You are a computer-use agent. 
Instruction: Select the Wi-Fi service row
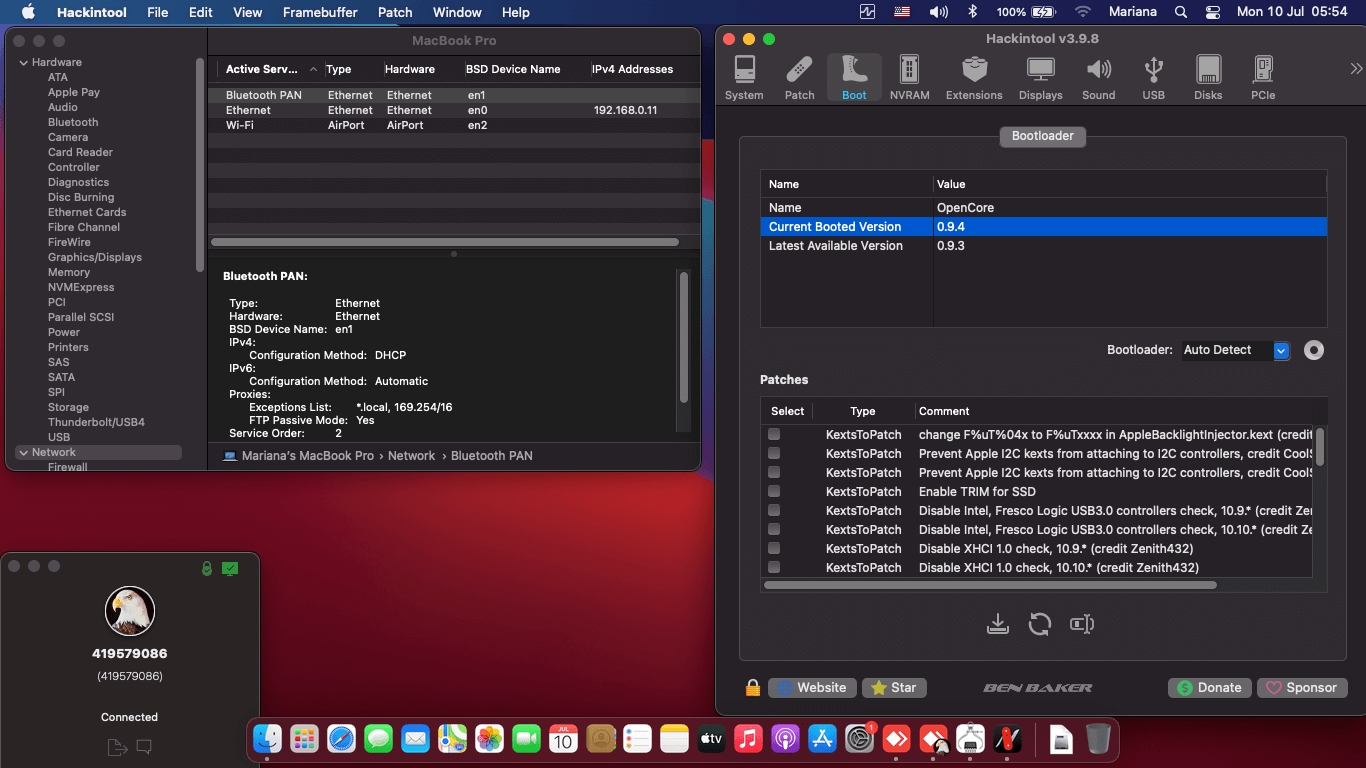click(454, 125)
